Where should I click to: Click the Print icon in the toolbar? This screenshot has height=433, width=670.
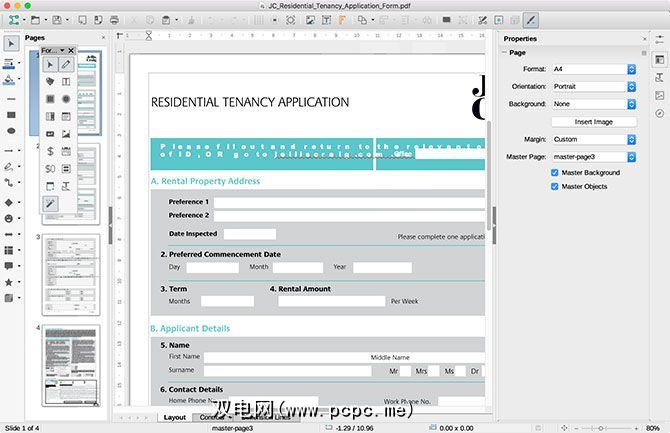coord(114,20)
